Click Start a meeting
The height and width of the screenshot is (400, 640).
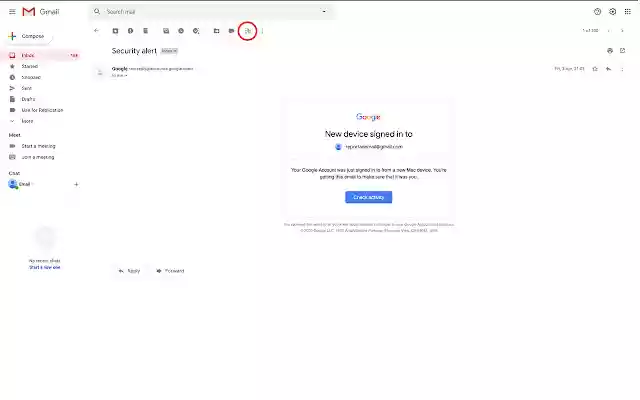click(x=38, y=146)
